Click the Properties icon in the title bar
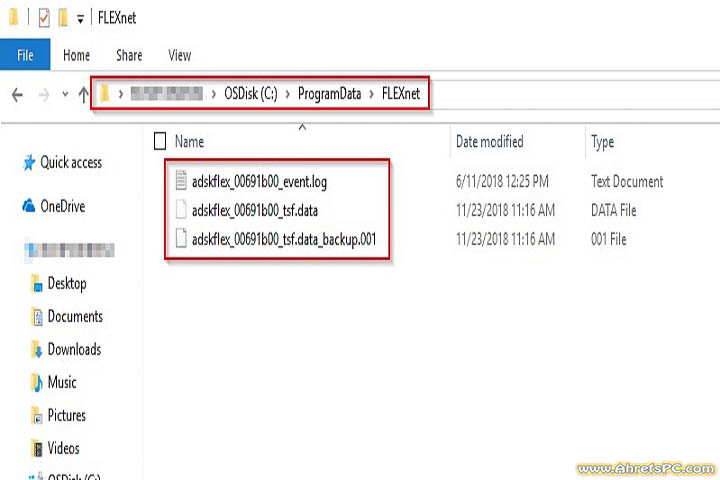 coord(44,18)
